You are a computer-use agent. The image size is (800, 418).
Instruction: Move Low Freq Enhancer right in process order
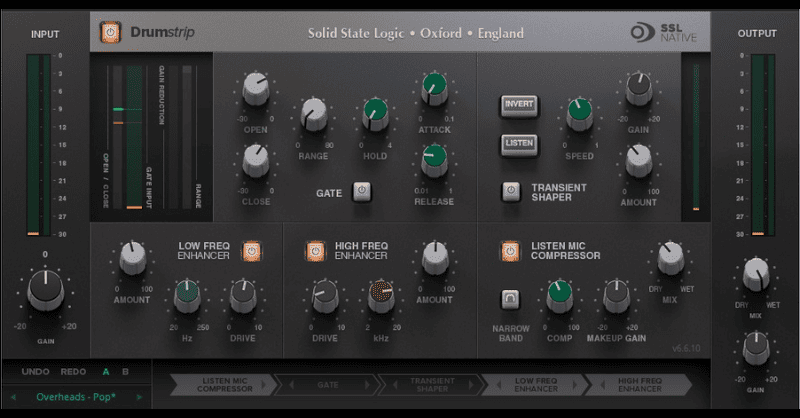(574, 385)
